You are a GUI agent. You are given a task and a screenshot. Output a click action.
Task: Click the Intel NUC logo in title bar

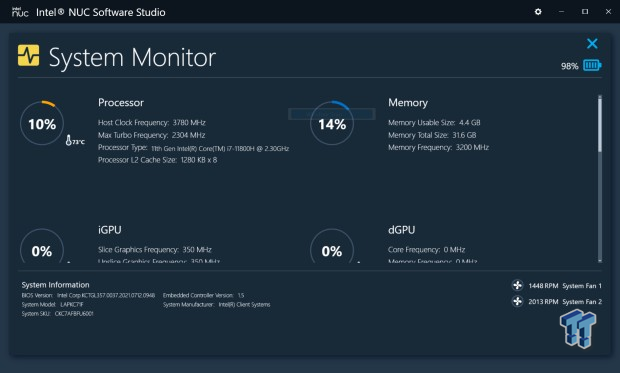point(20,12)
